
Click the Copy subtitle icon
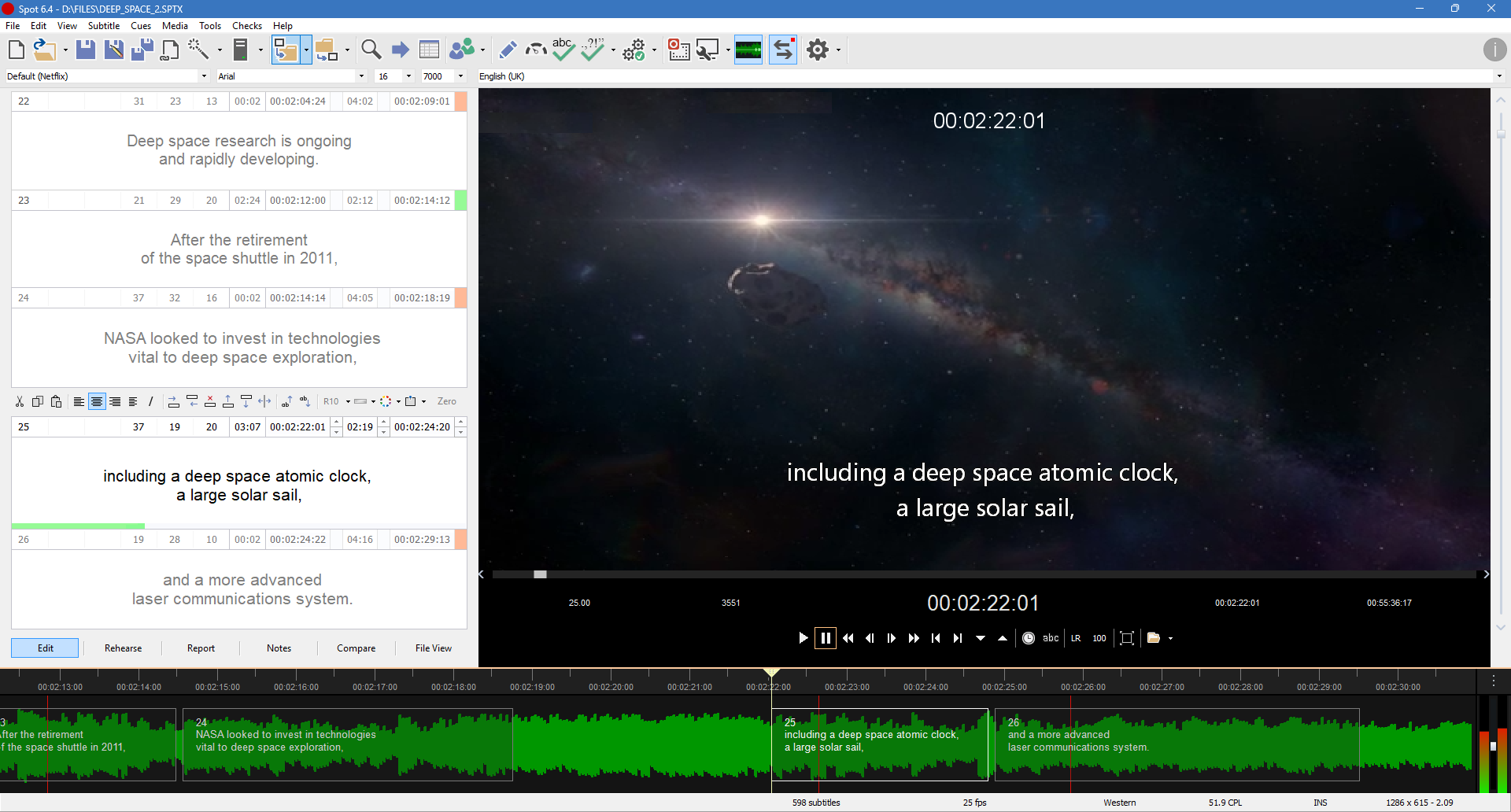(37, 401)
